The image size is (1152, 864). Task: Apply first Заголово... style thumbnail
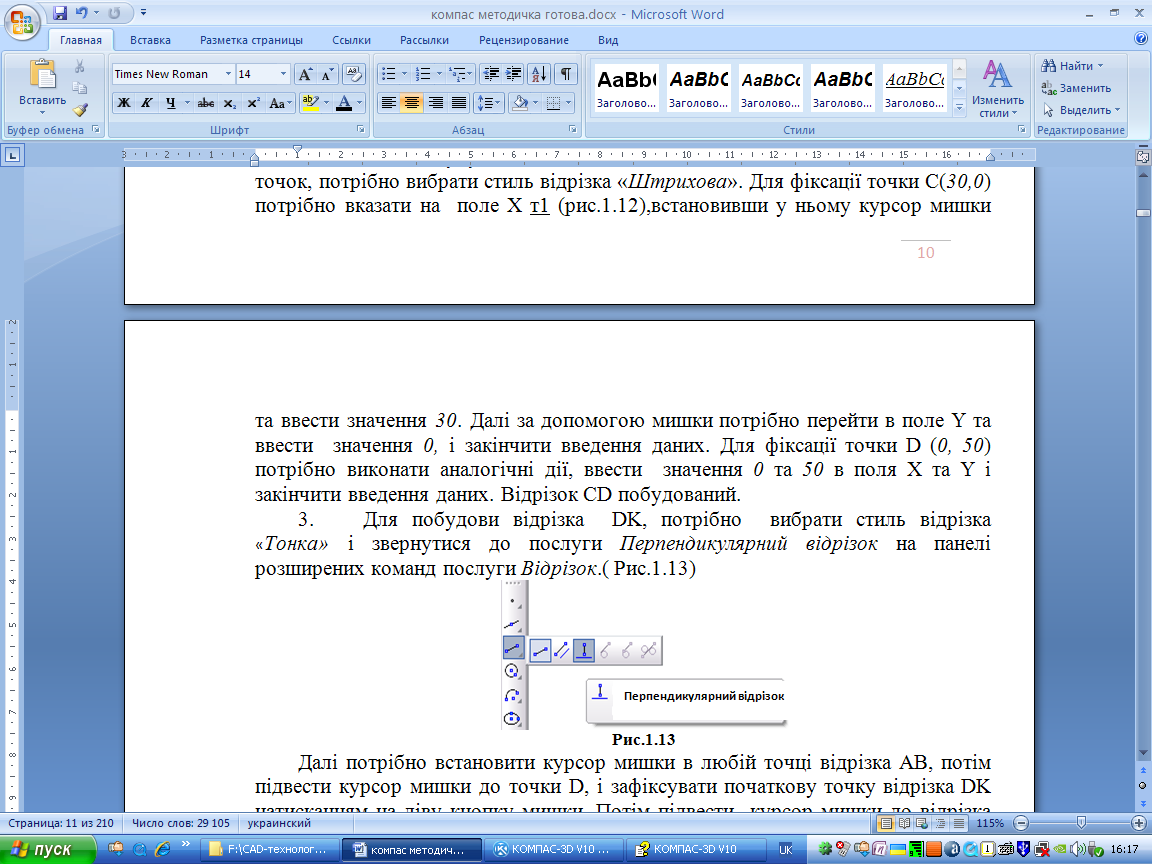click(626, 88)
